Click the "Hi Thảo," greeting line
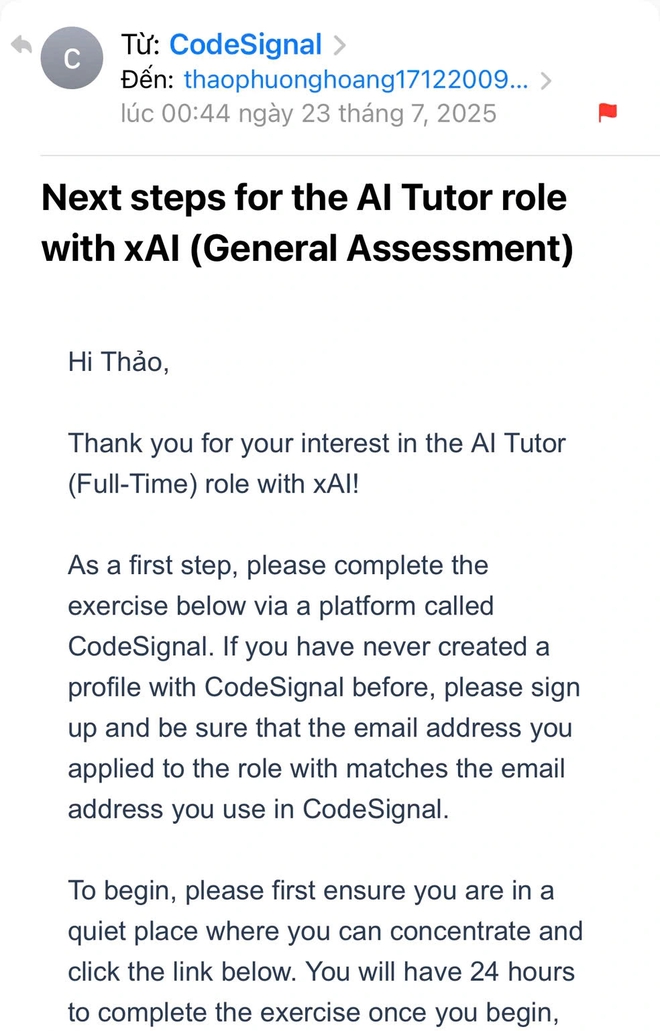This screenshot has height=1031, width=660. coord(118,362)
